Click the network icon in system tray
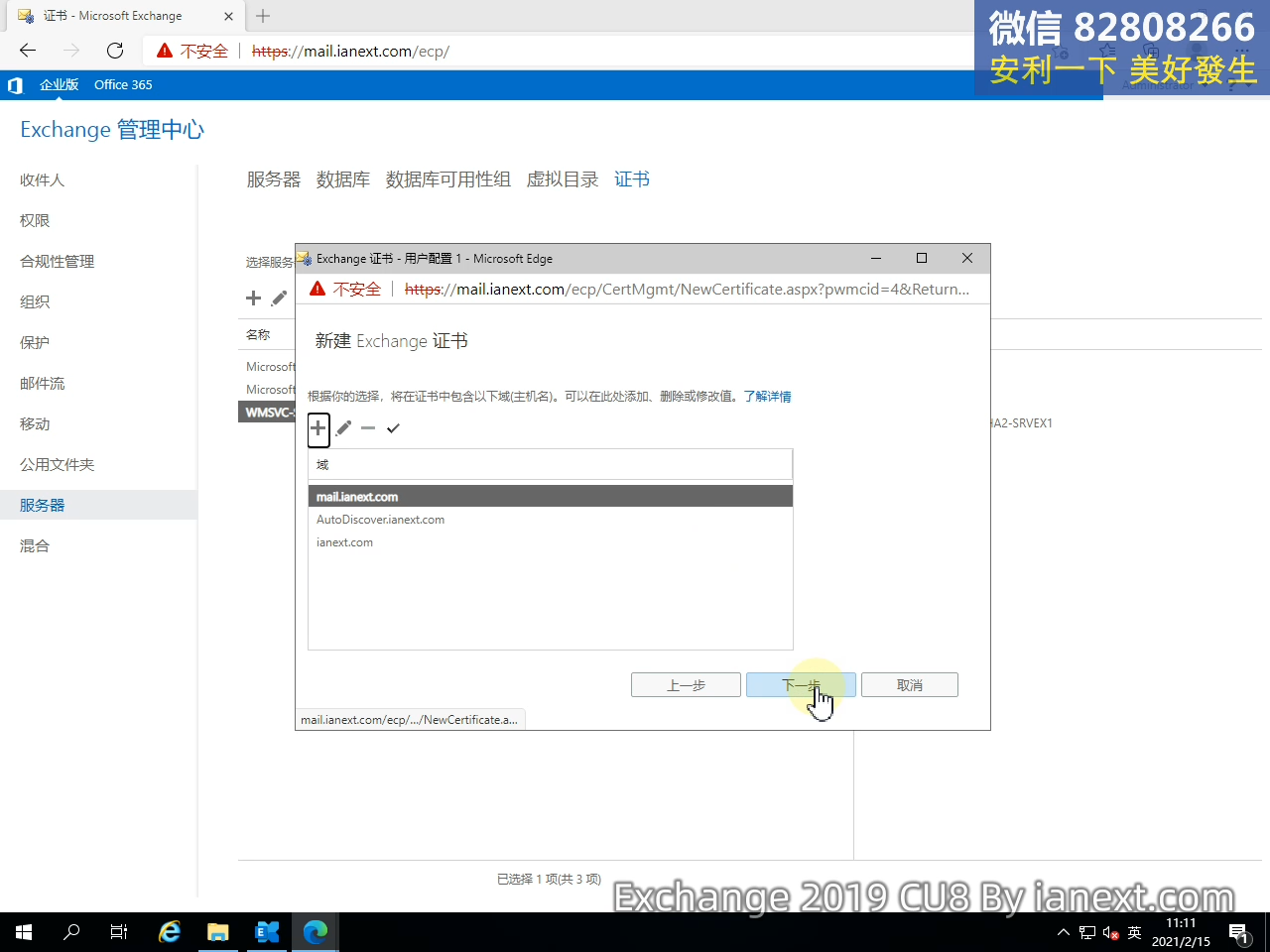Viewport: 1270px width, 952px height. tap(1087, 933)
